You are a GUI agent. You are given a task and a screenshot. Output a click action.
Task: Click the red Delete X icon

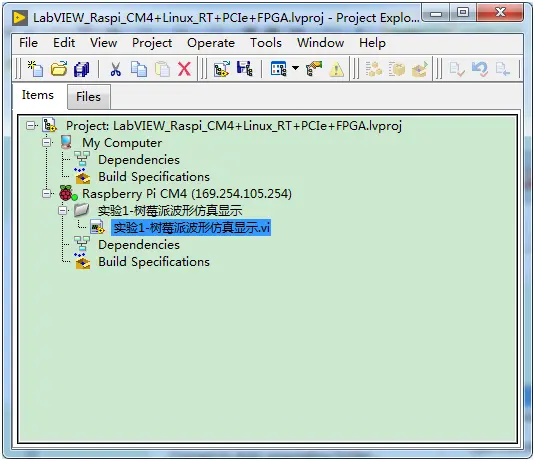click(x=184, y=69)
